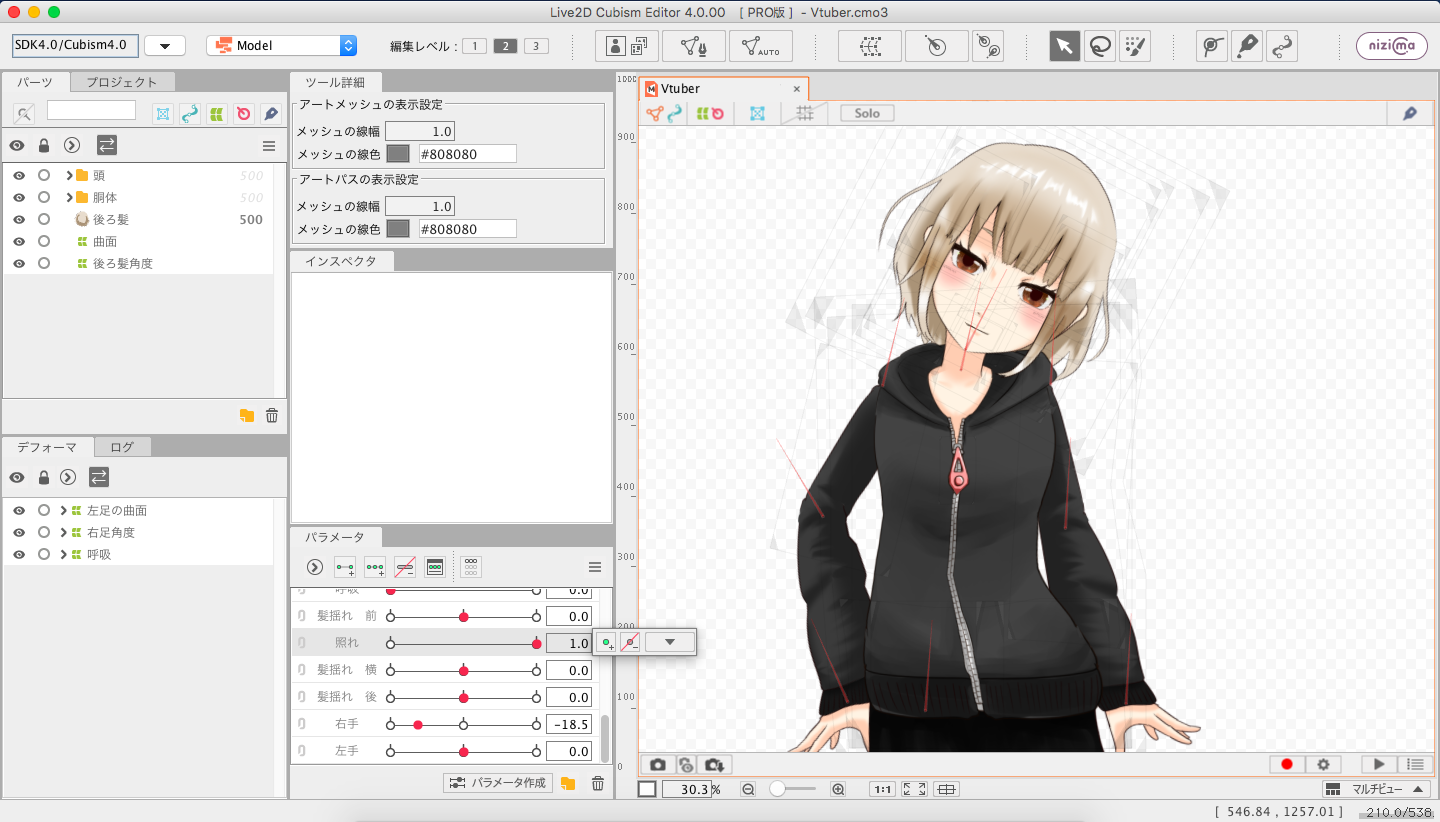The width and height of the screenshot is (1440, 822).
Task: Expand the 頭 folder
Action: click(69, 175)
